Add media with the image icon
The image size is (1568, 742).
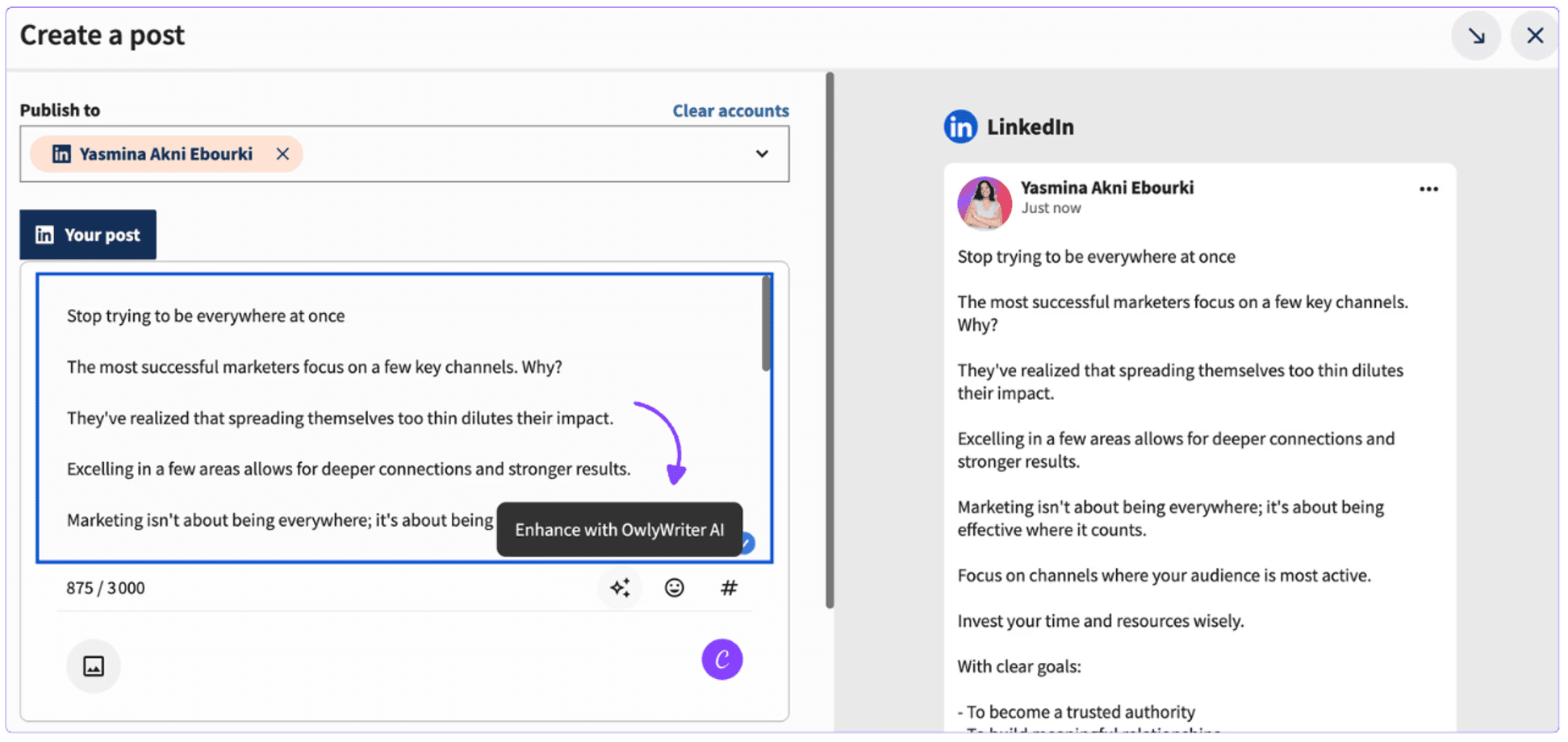click(x=94, y=666)
